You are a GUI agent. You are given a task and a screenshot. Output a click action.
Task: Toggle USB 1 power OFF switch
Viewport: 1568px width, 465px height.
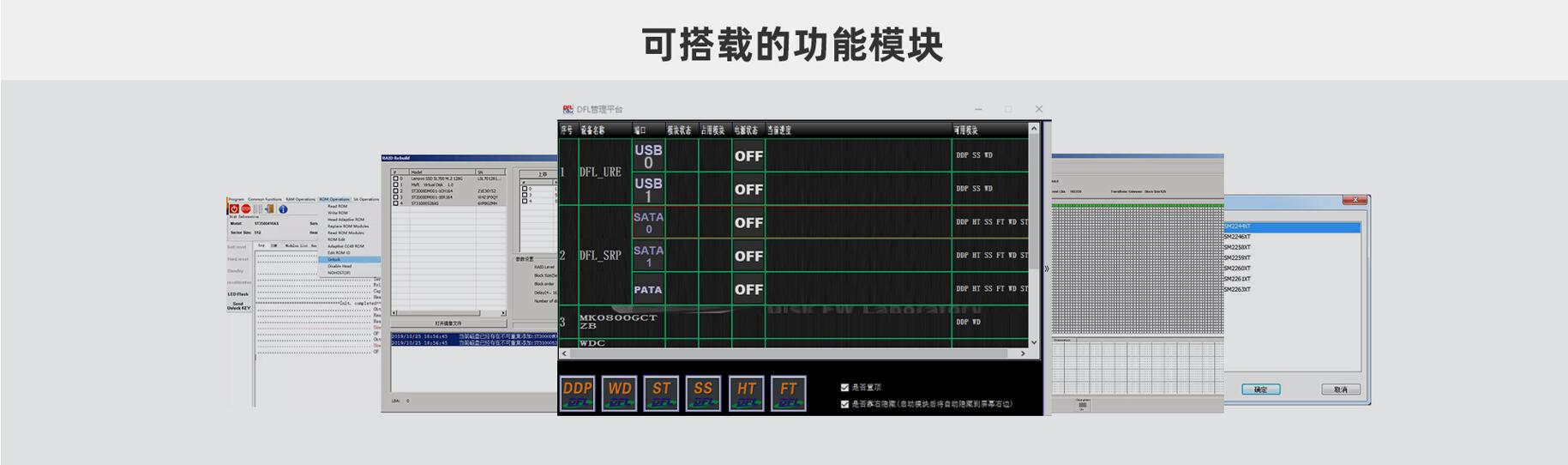pos(748,190)
